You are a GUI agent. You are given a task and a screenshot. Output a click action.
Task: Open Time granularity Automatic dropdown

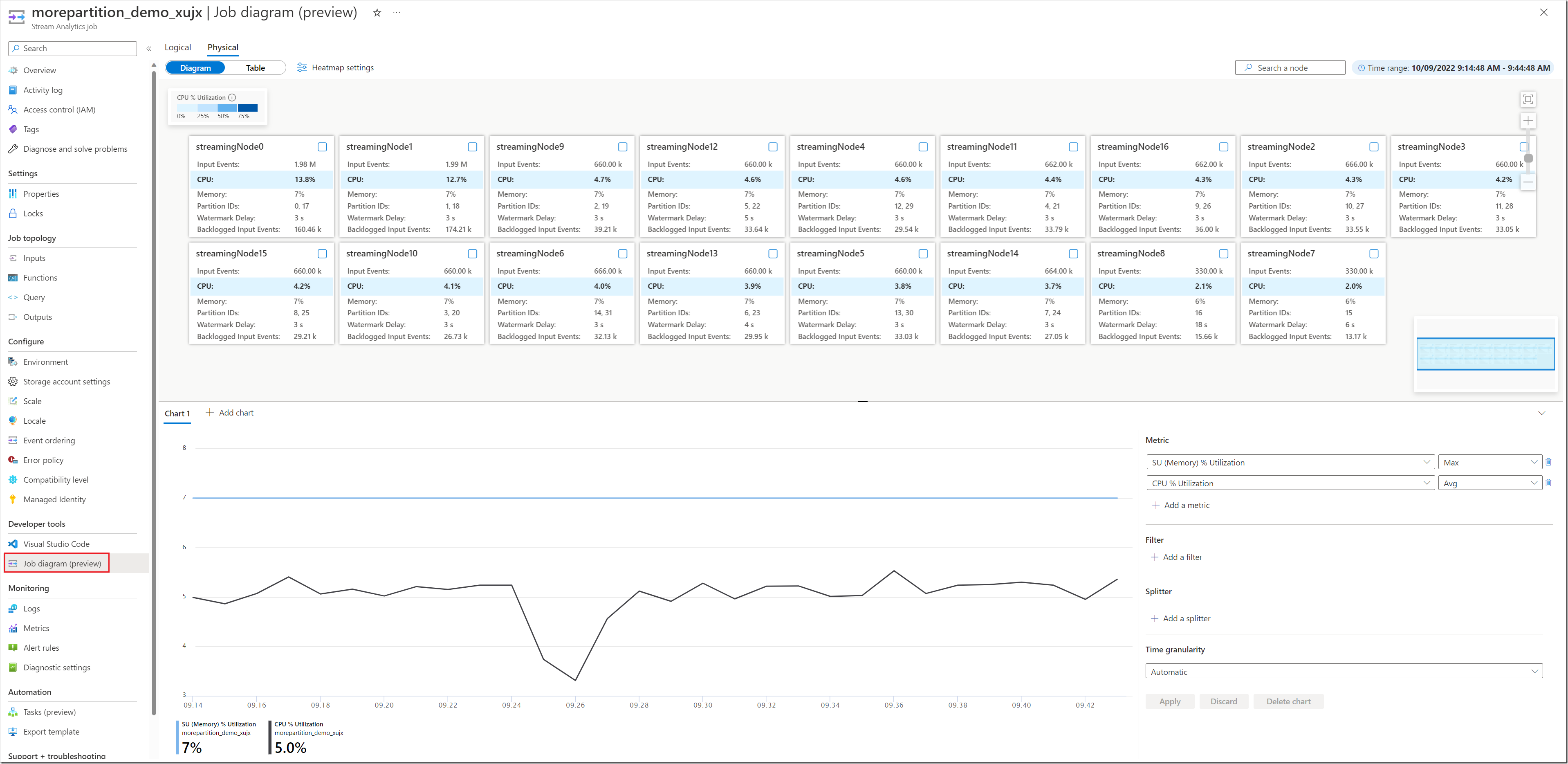click(1344, 672)
